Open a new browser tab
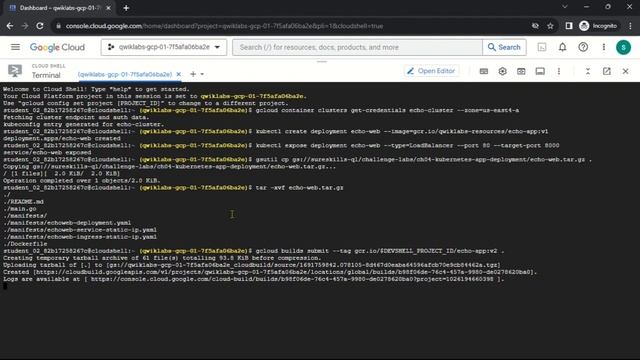 (126, 8)
